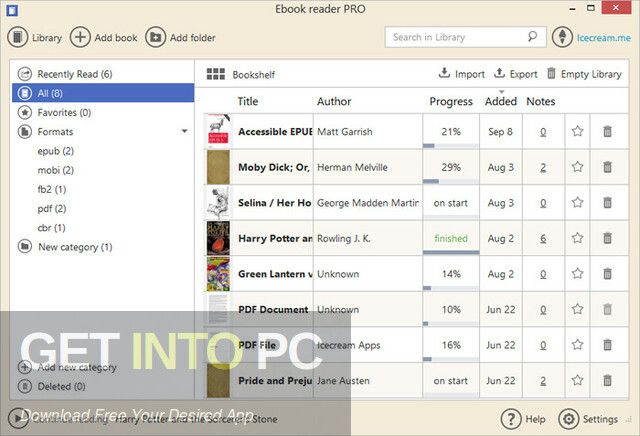Sort by Title column header

click(248, 101)
